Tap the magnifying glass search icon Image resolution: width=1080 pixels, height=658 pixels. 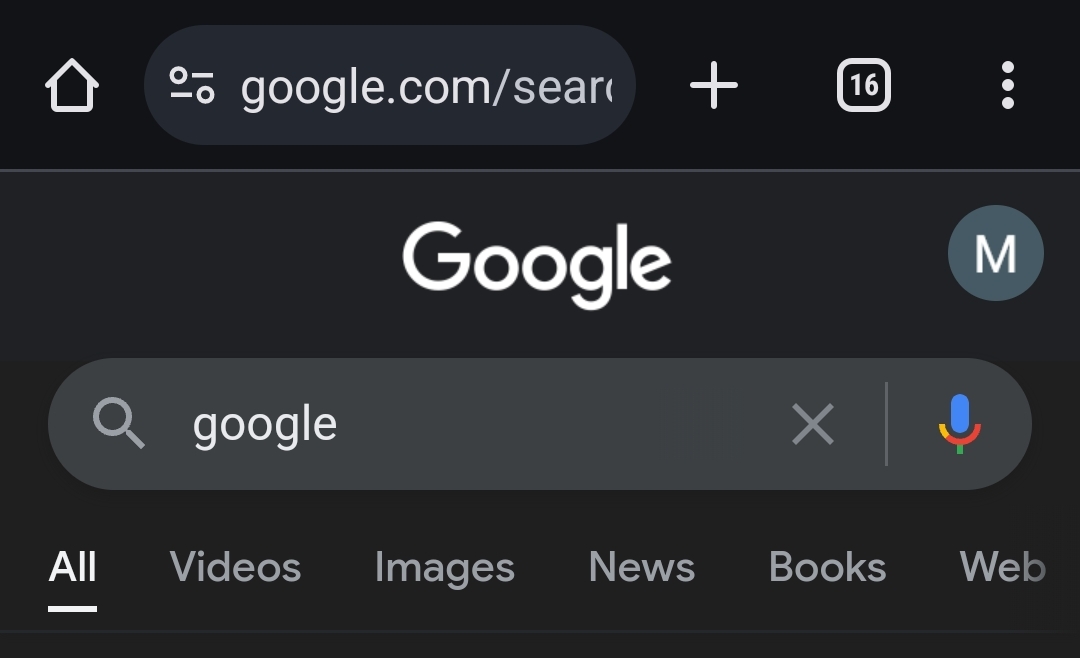pos(119,424)
